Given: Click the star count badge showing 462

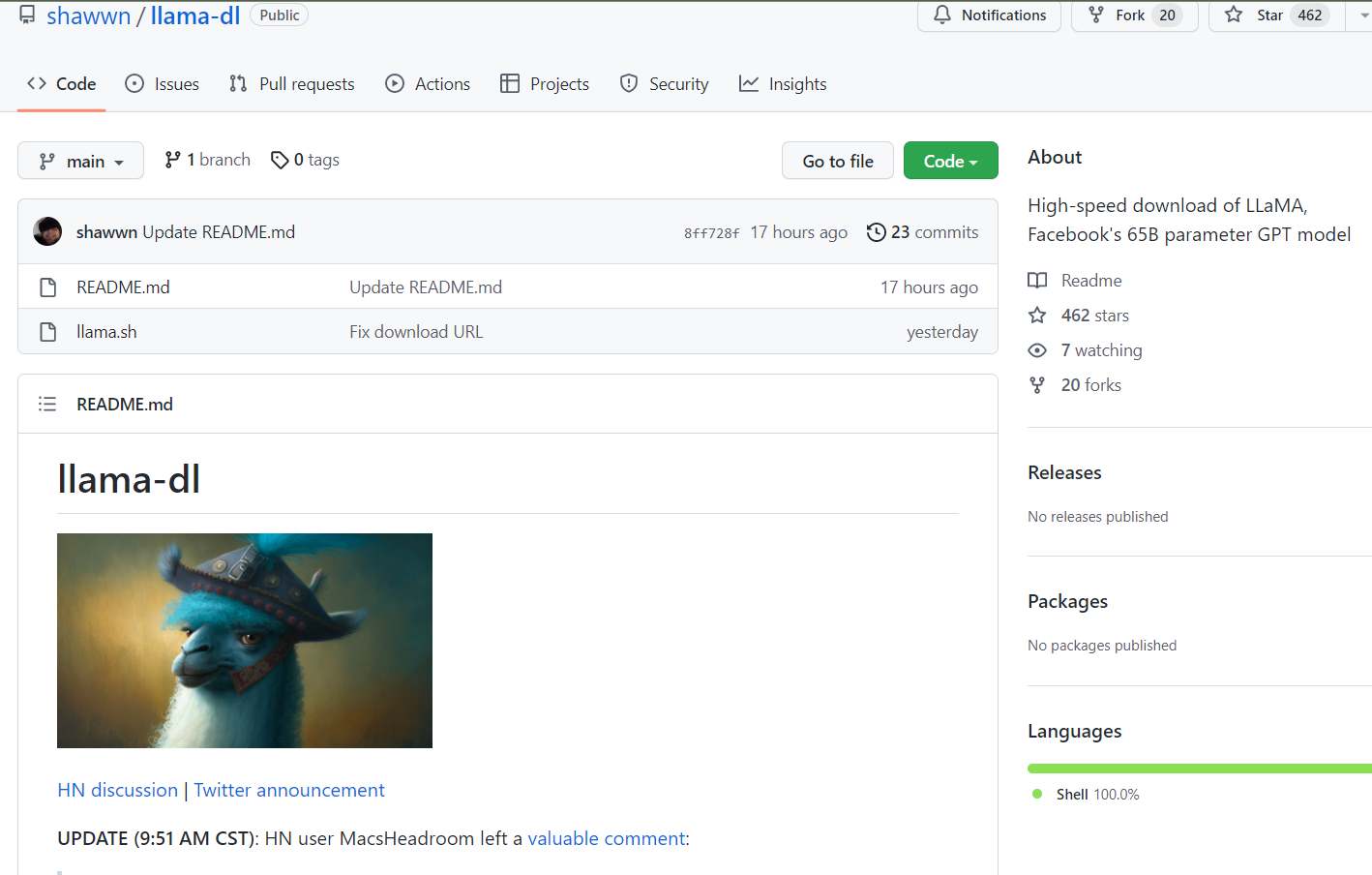Looking at the screenshot, I should [x=1310, y=15].
